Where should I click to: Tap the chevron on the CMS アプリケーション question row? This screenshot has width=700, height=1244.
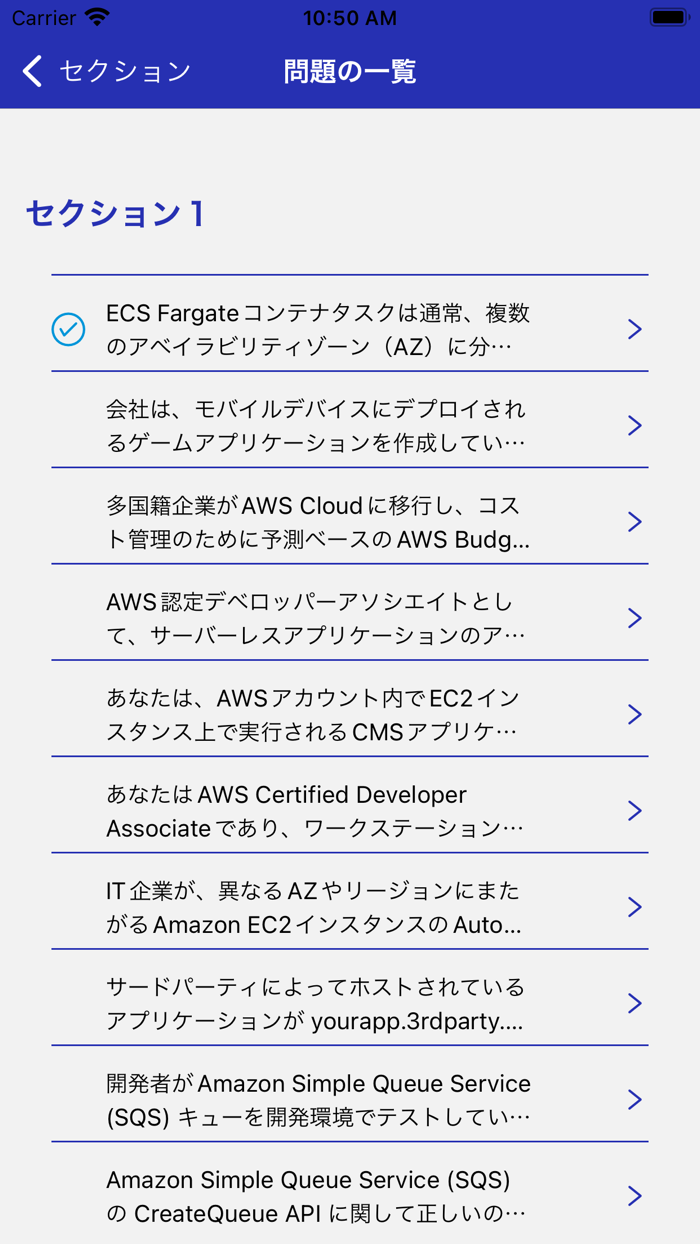pos(635,714)
